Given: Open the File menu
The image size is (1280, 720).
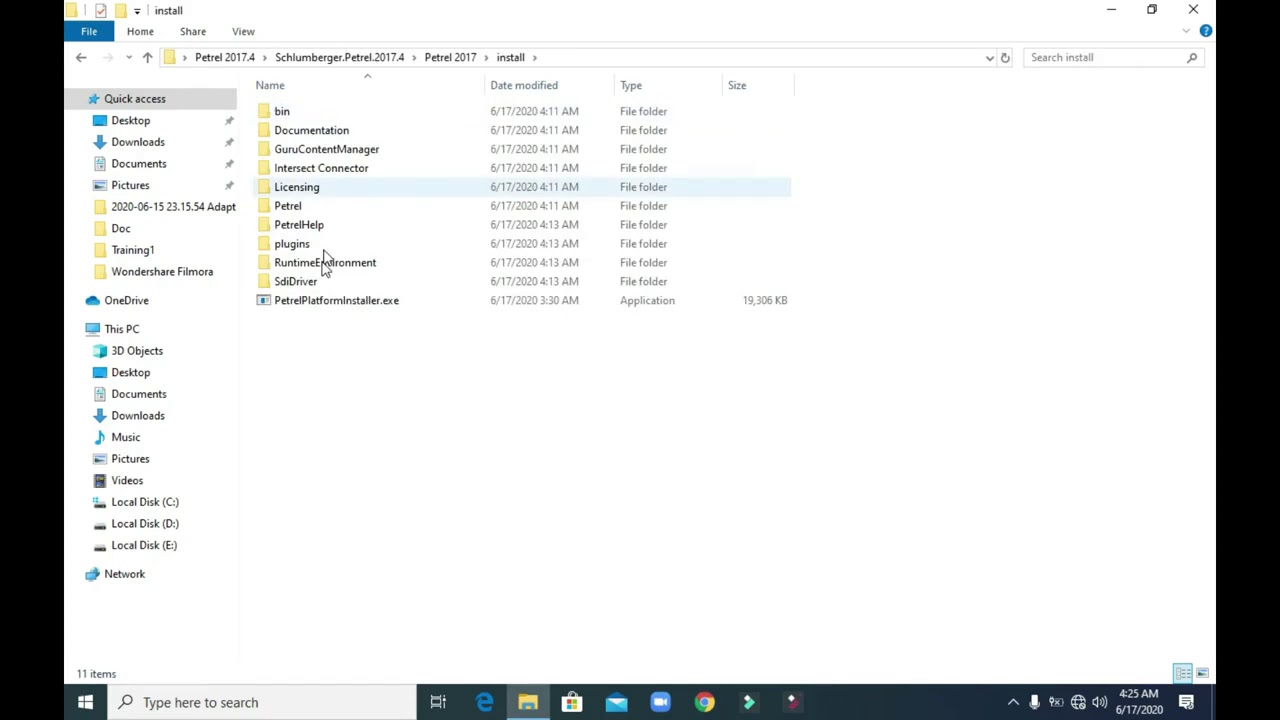Looking at the screenshot, I should tap(89, 31).
